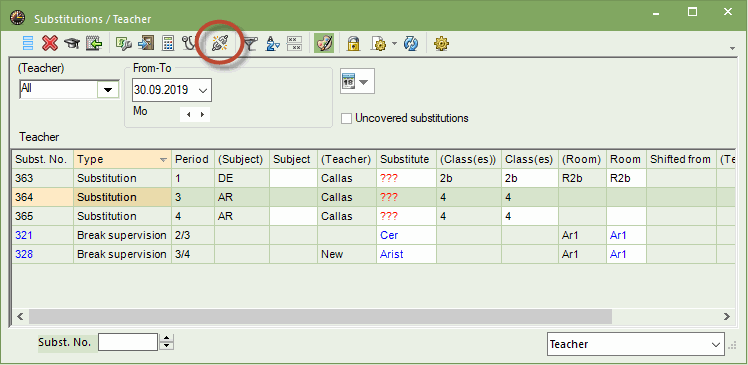This screenshot has height=365, width=748.
Task: Click the funnel filter icon
Action: [250, 44]
